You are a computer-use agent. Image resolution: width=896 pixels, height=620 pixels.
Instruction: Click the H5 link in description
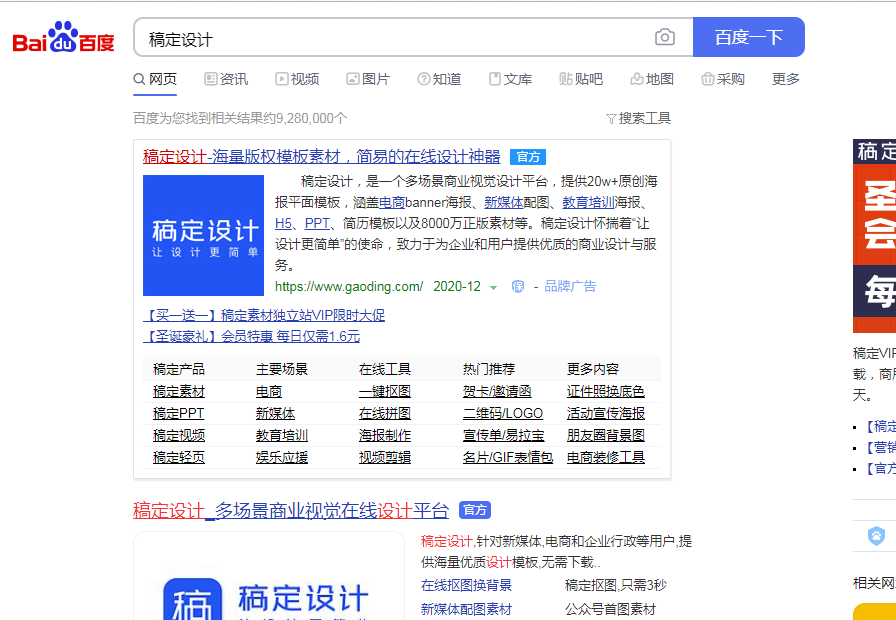283,223
